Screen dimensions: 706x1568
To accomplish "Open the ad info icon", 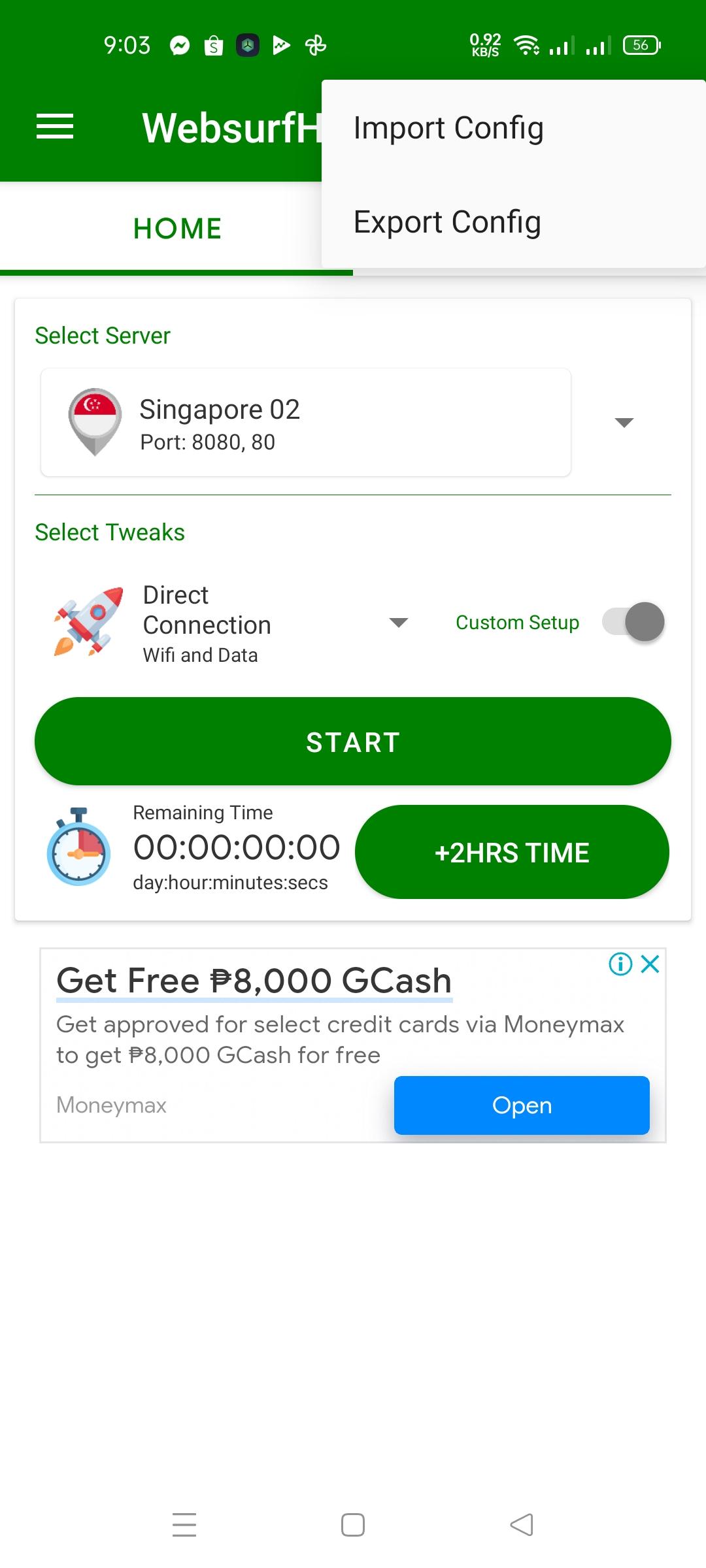I will coord(620,964).
